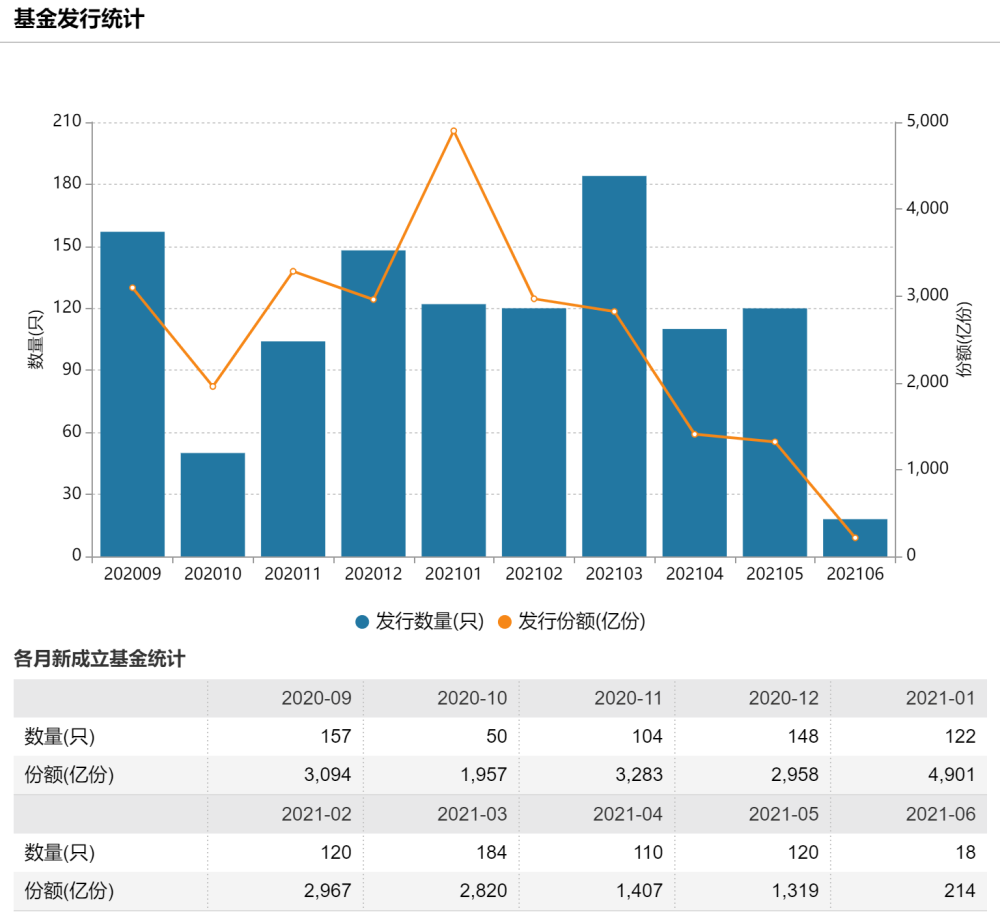Select the 202101 bar in chart
This screenshot has width=1000, height=923.
tap(454, 430)
